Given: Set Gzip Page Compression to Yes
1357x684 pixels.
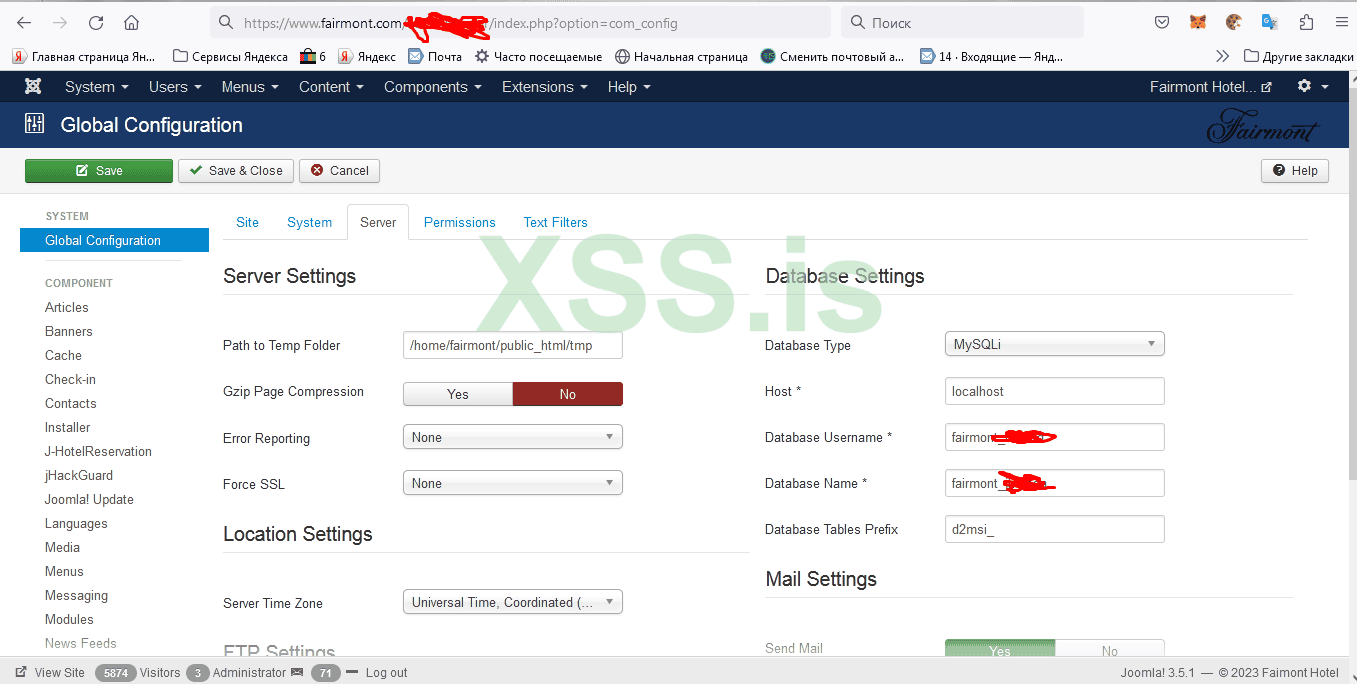Looking at the screenshot, I should click(458, 394).
